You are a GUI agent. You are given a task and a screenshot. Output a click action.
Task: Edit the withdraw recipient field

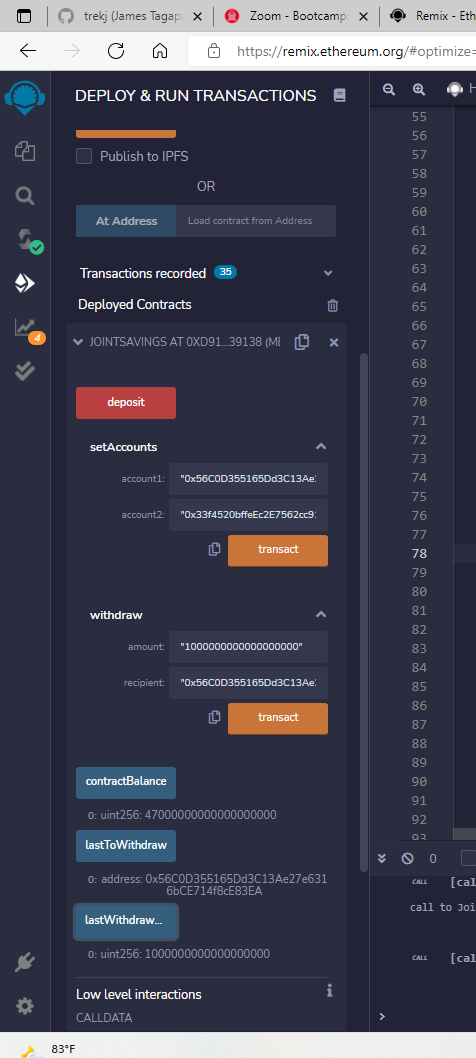tap(248, 684)
